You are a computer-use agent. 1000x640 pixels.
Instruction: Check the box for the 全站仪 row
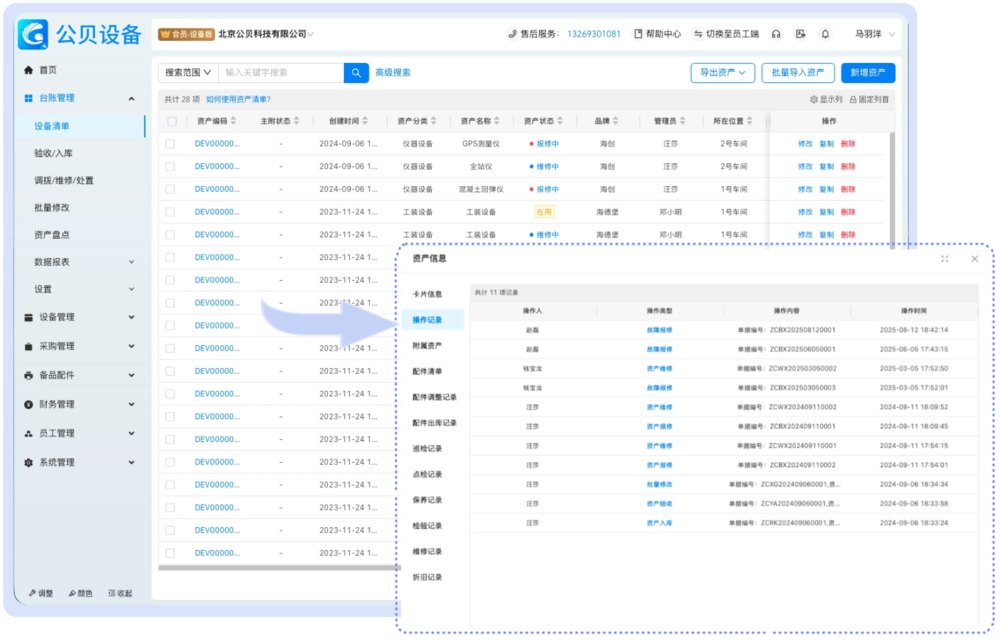tap(171, 166)
